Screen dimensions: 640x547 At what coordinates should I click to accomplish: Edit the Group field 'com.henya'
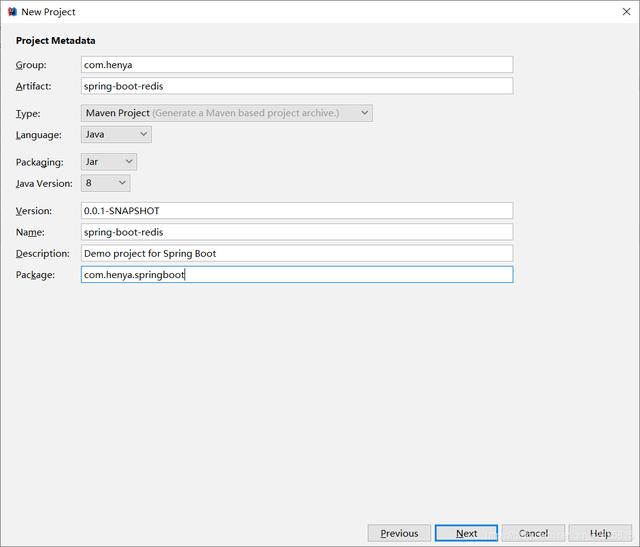pyautogui.click(x=297, y=65)
